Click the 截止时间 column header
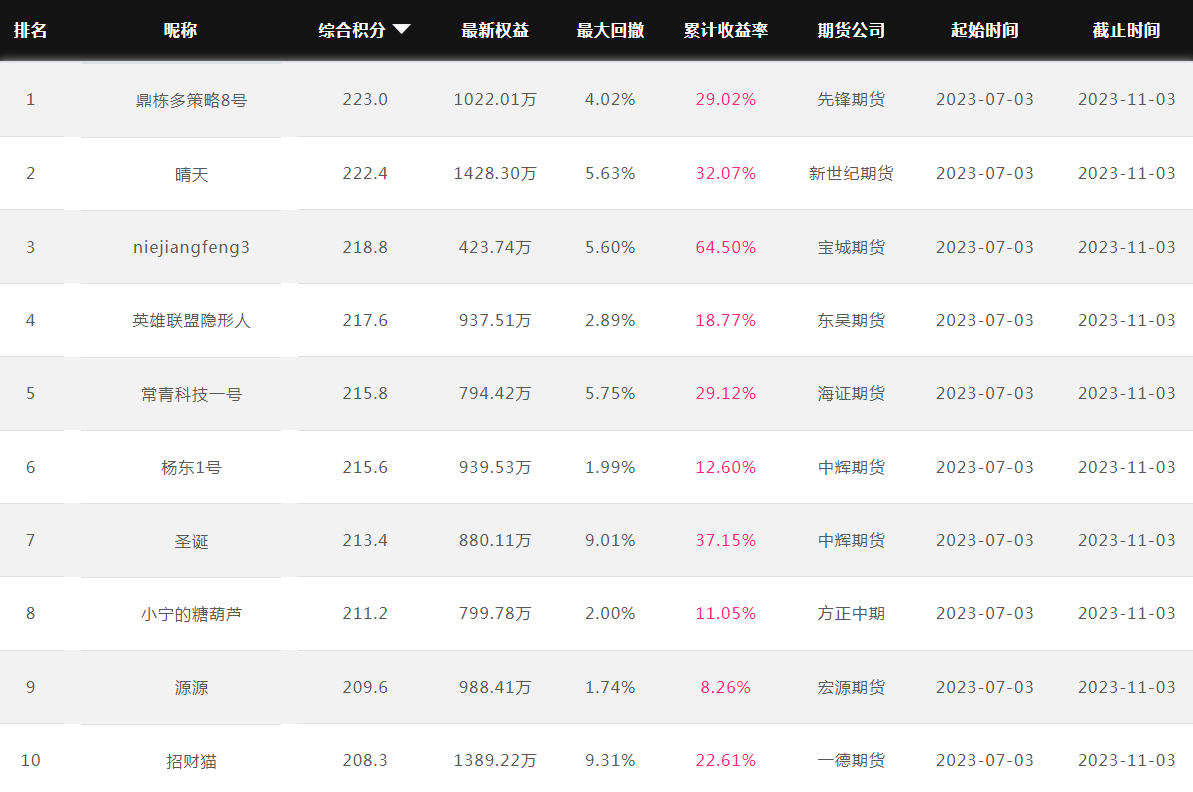Viewport: 1193px width, 792px height. pyautogui.click(x=1126, y=30)
